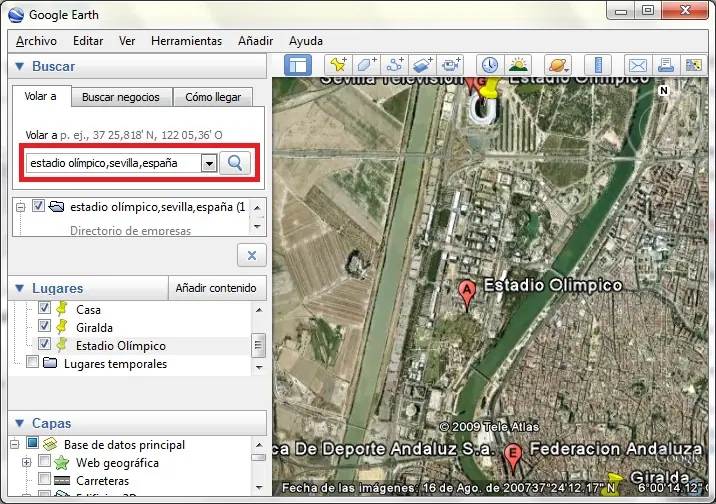Open the ruler measurement tool
Viewport: 716px width, 504px height.
[x=598, y=65]
